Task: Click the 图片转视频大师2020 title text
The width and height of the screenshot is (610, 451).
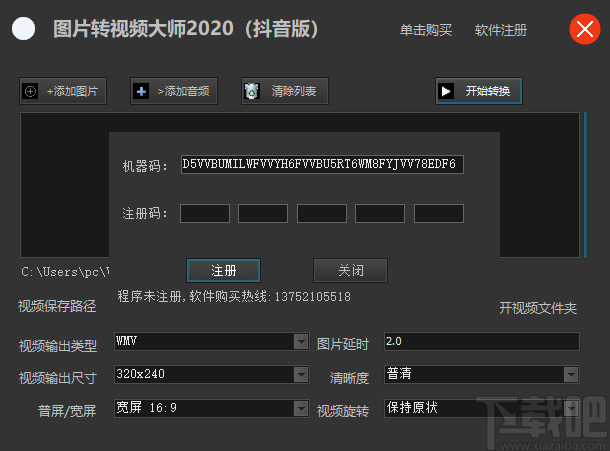Action: tap(186, 29)
